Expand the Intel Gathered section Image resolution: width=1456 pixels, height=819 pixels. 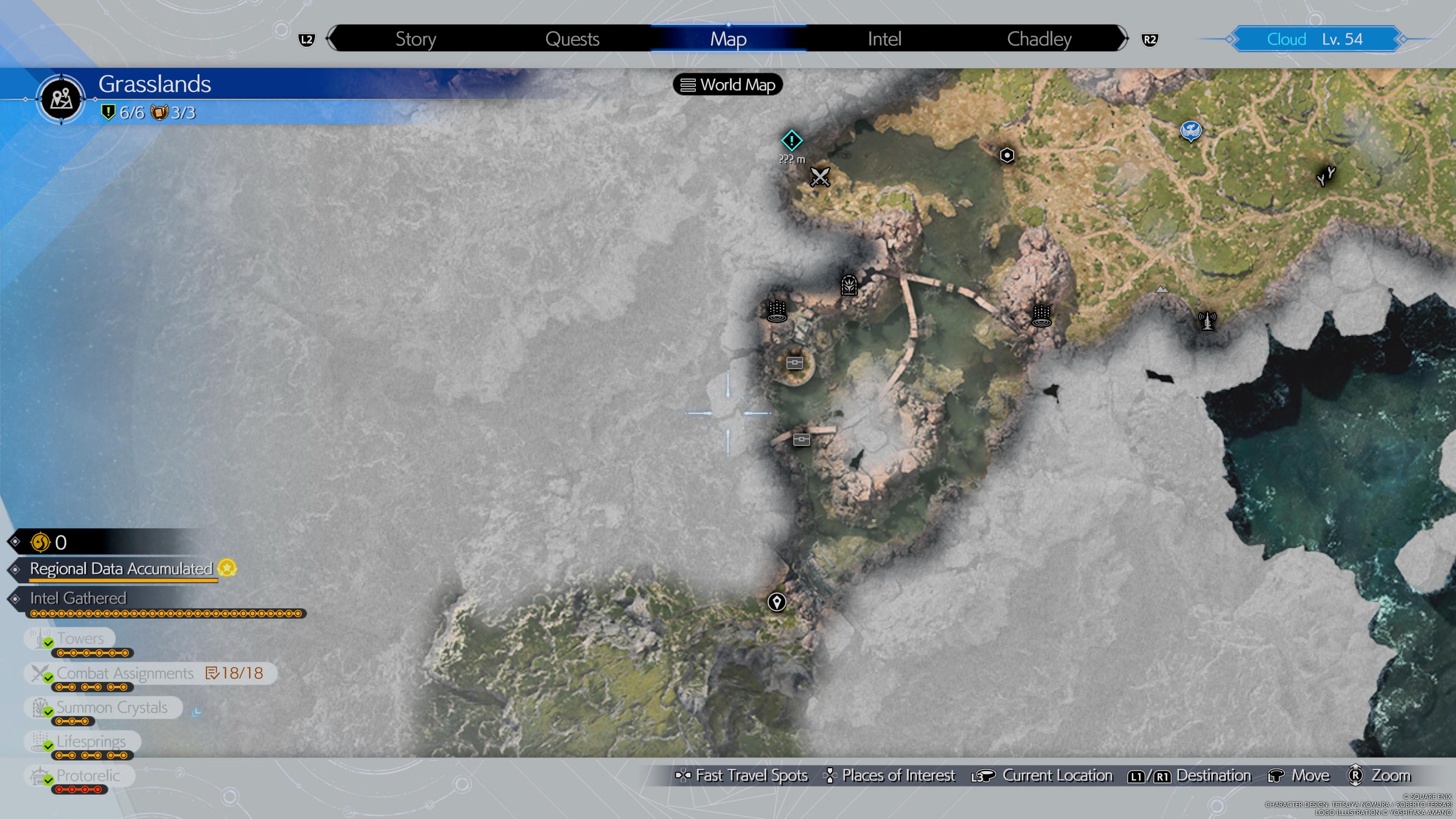(78, 598)
